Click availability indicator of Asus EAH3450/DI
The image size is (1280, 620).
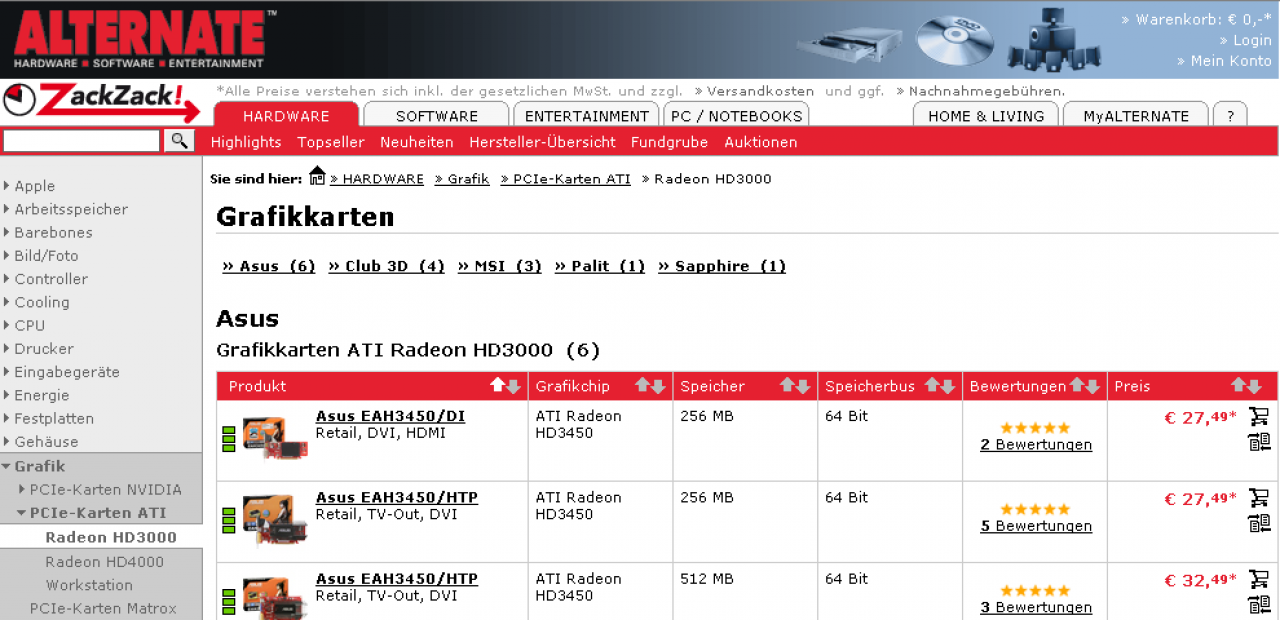(228, 438)
